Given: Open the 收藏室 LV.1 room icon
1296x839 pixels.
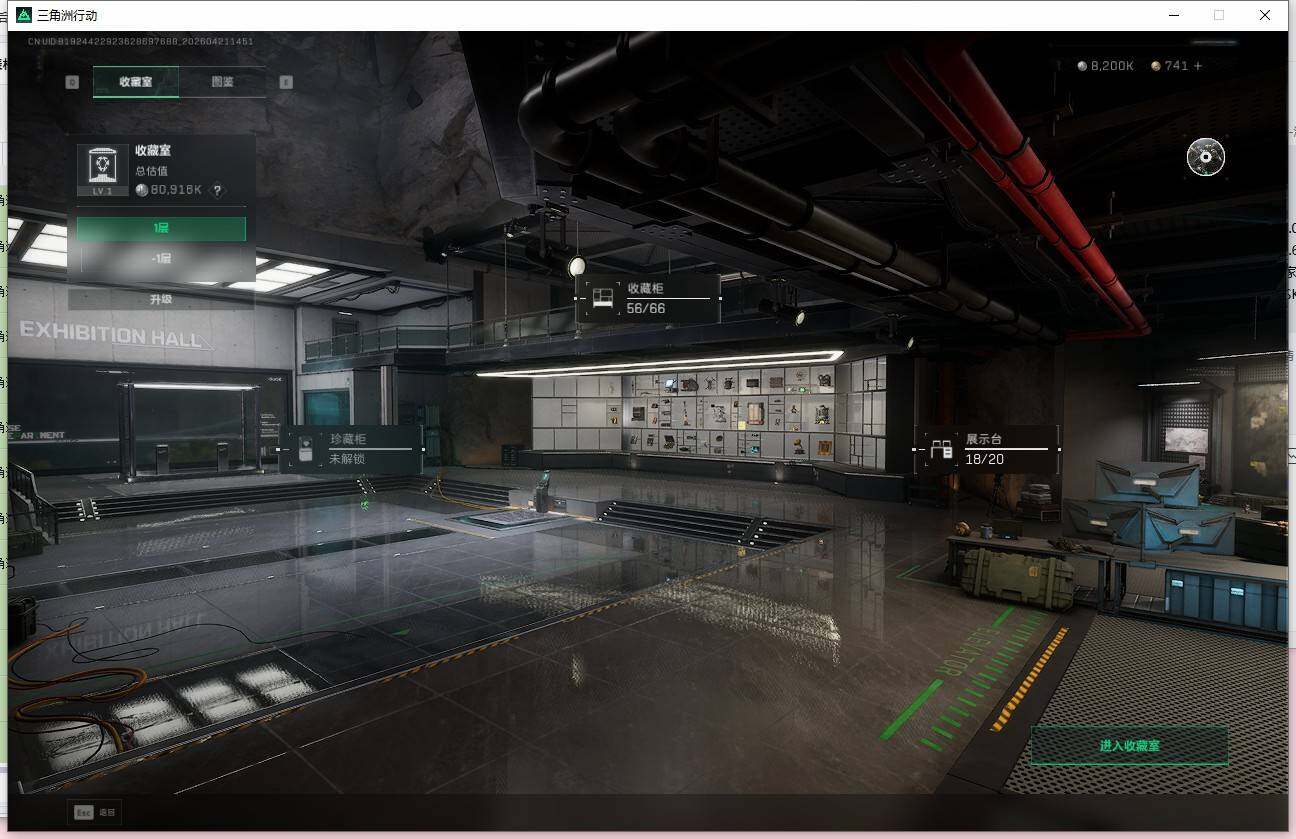Looking at the screenshot, I should tap(103, 170).
